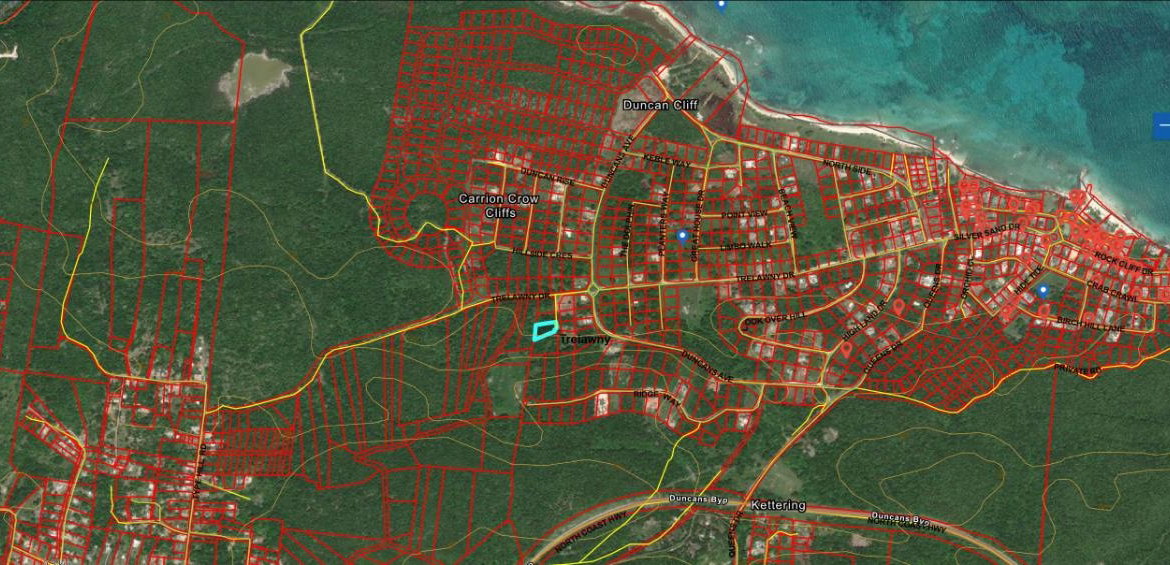Click the Kettering place label
The image size is (1170, 565).
(778, 505)
